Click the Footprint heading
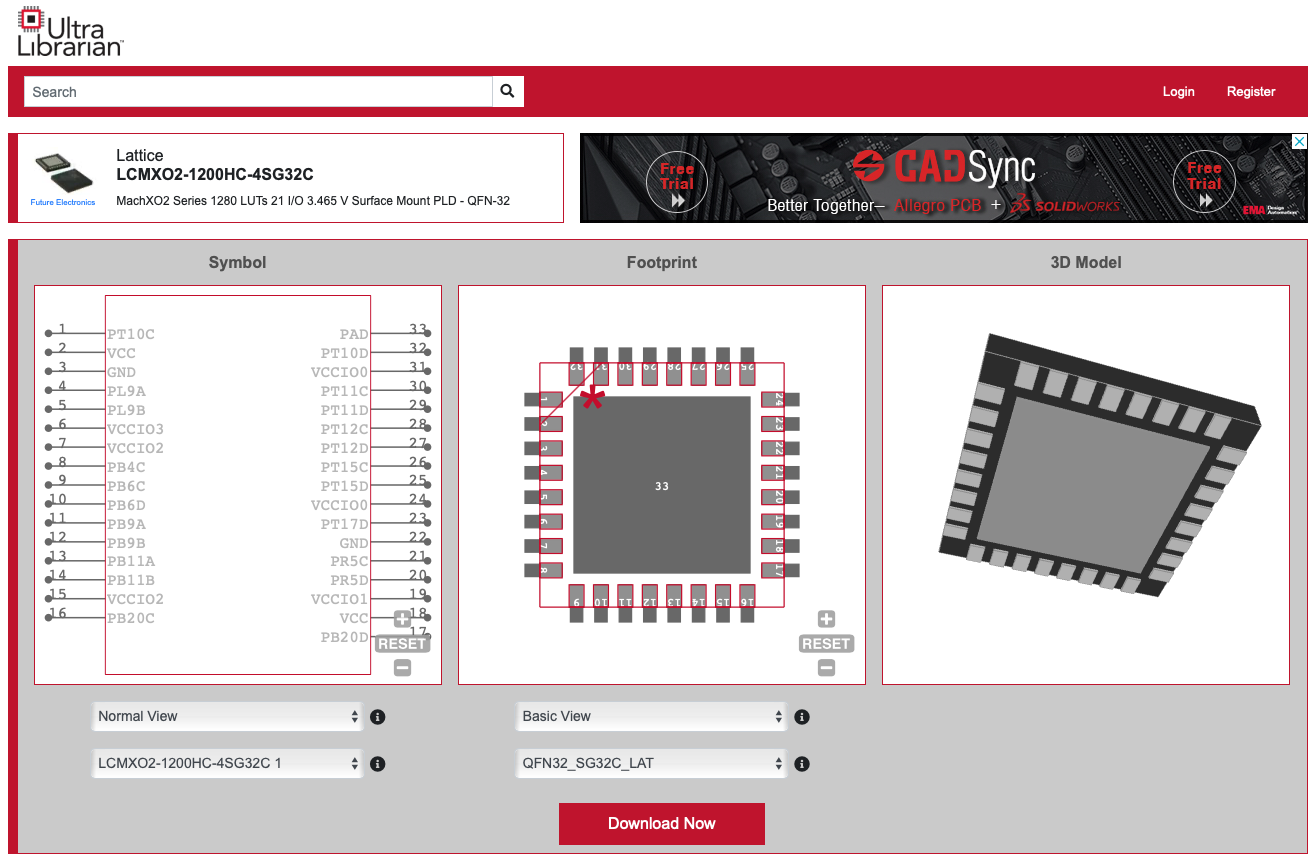Image resolution: width=1313 pixels, height=860 pixels. pos(662,262)
